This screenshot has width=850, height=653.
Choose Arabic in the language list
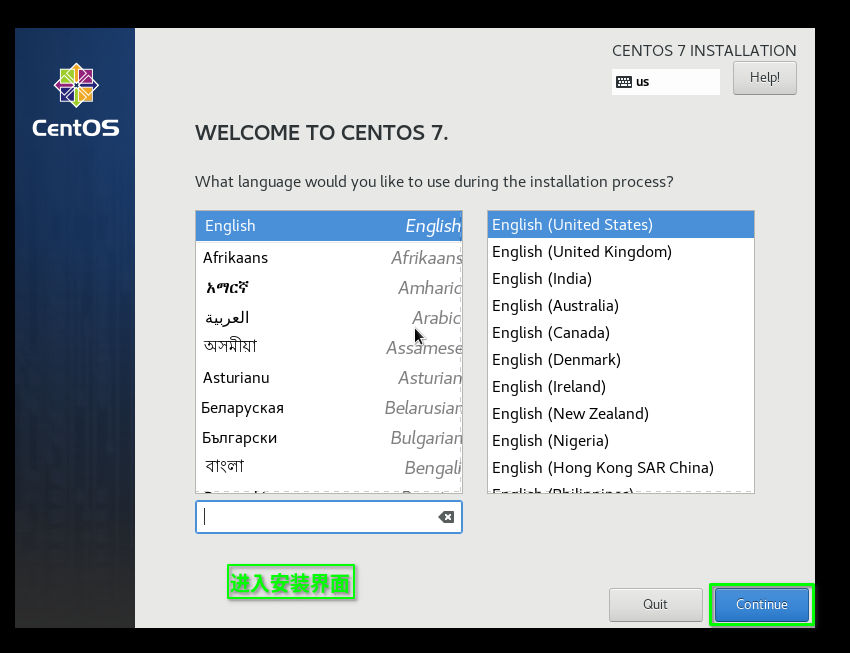click(328, 318)
